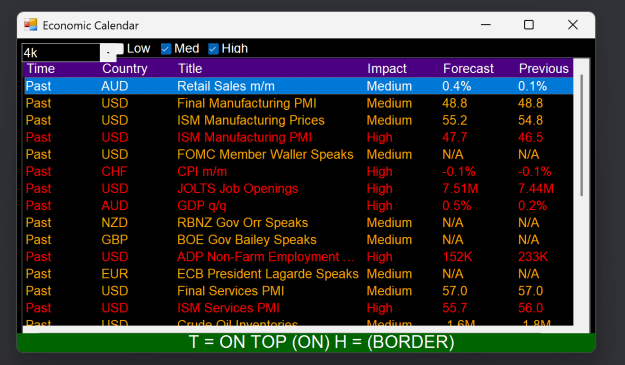Click High impact cell in CPI m/m row

pyautogui.click(x=379, y=172)
